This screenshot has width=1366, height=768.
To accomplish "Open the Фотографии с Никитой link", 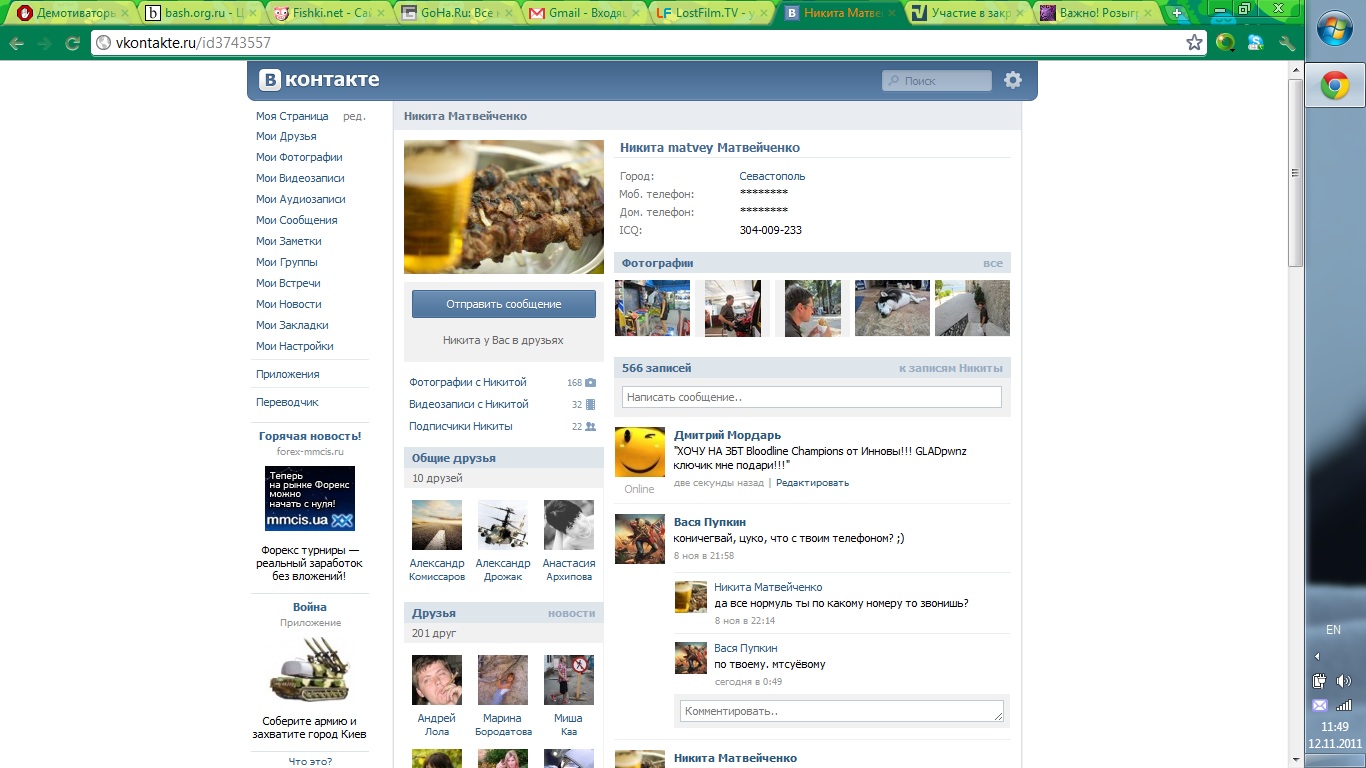I will [x=468, y=382].
